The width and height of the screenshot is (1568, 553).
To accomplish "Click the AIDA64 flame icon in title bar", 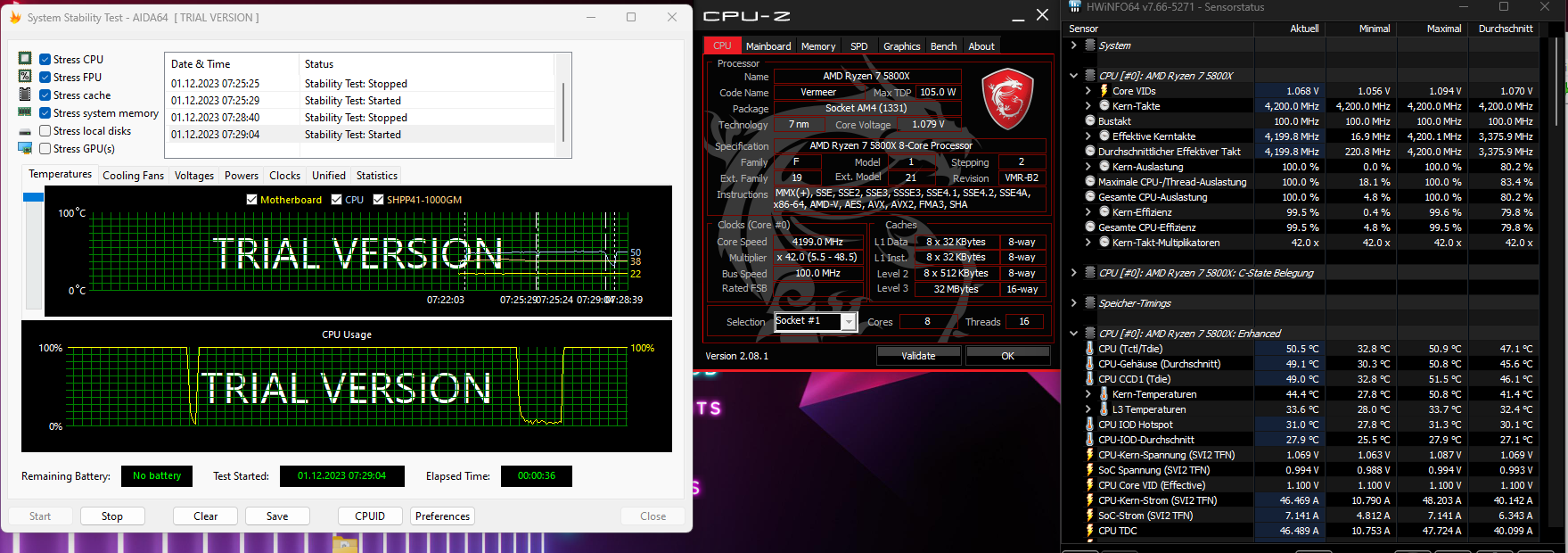I will click(15, 17).
